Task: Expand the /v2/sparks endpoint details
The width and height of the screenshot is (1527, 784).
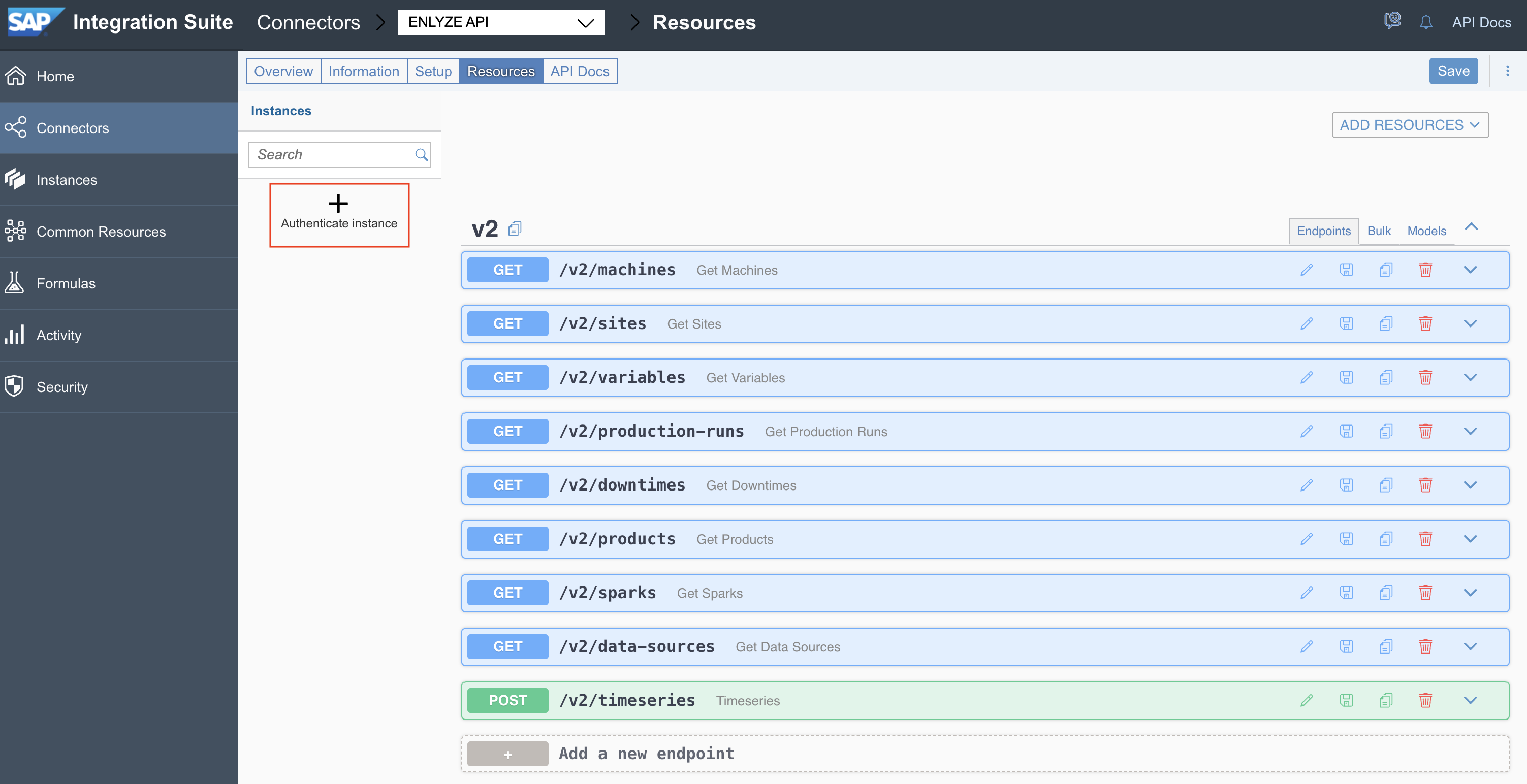Action: tap(1470, 593)
